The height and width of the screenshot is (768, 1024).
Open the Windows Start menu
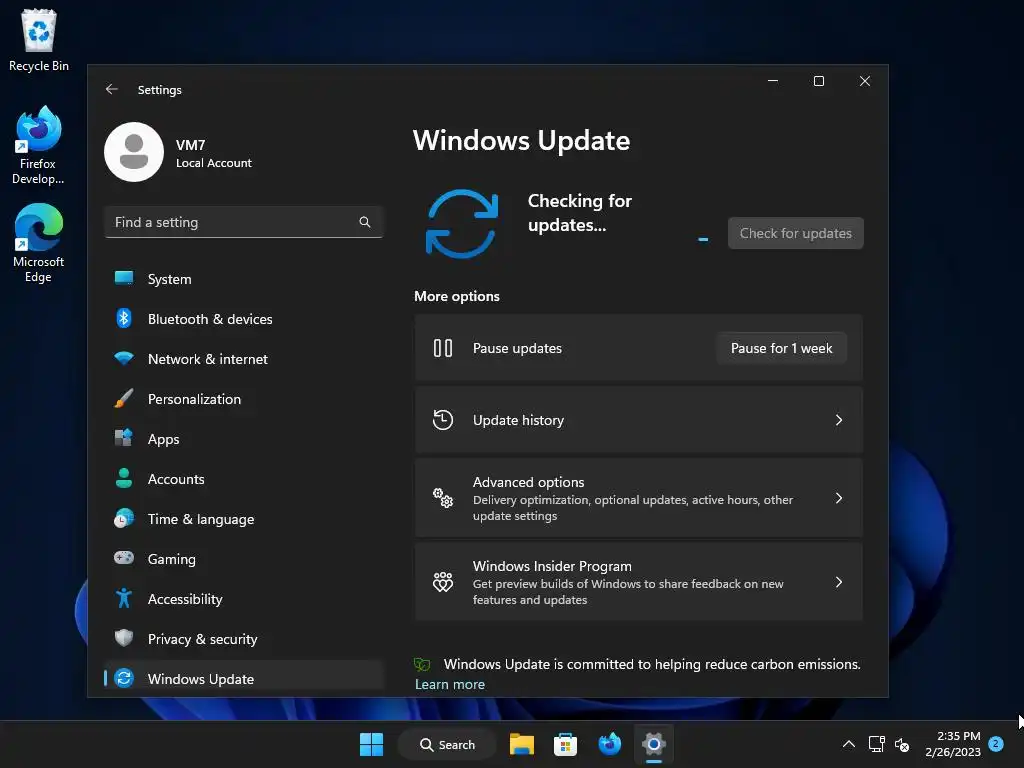pos(372,744)
